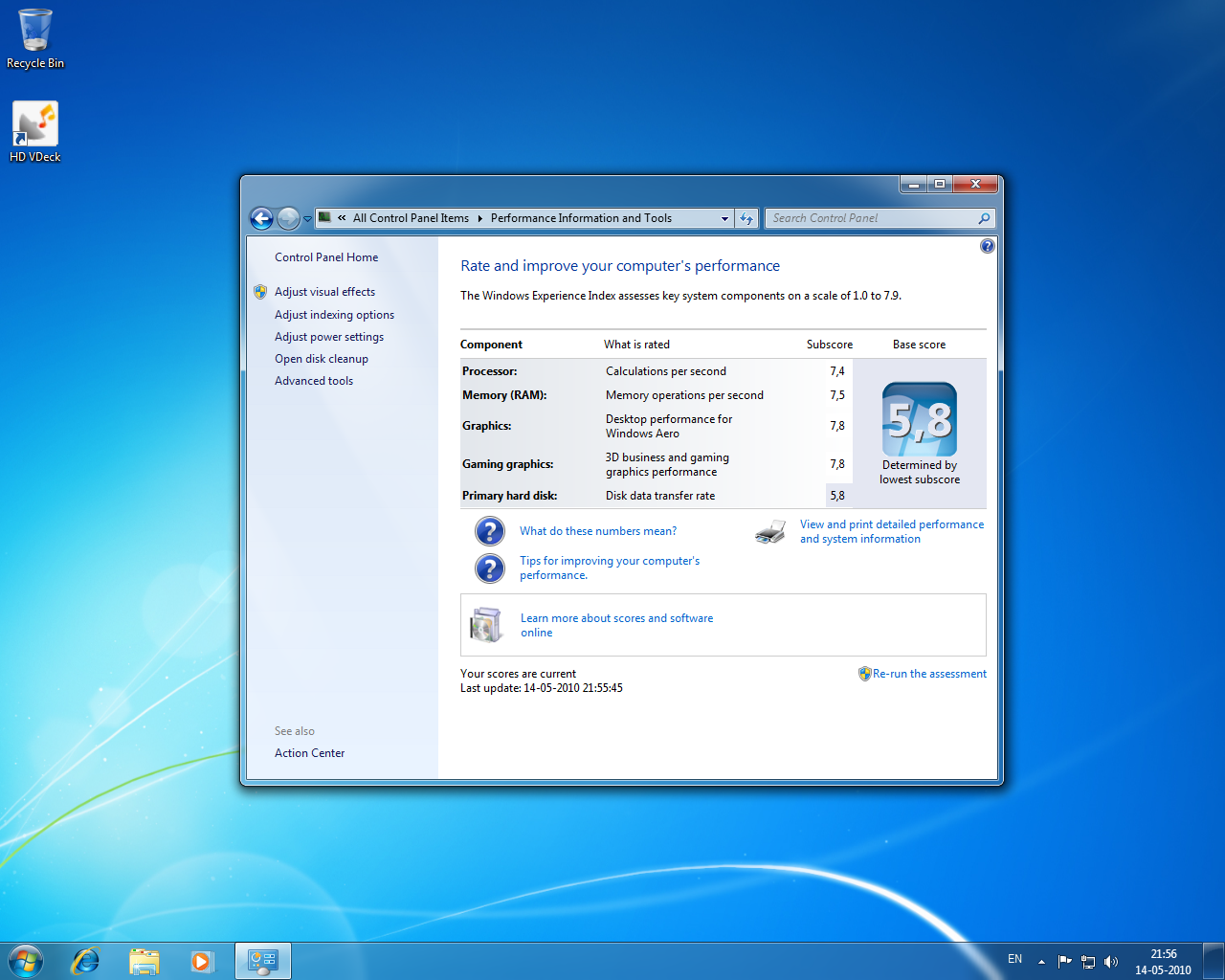This screenshot has height=980, width=1225.
Task: Open 'What do these numbers mean?' link
Action: click(597, 530)
